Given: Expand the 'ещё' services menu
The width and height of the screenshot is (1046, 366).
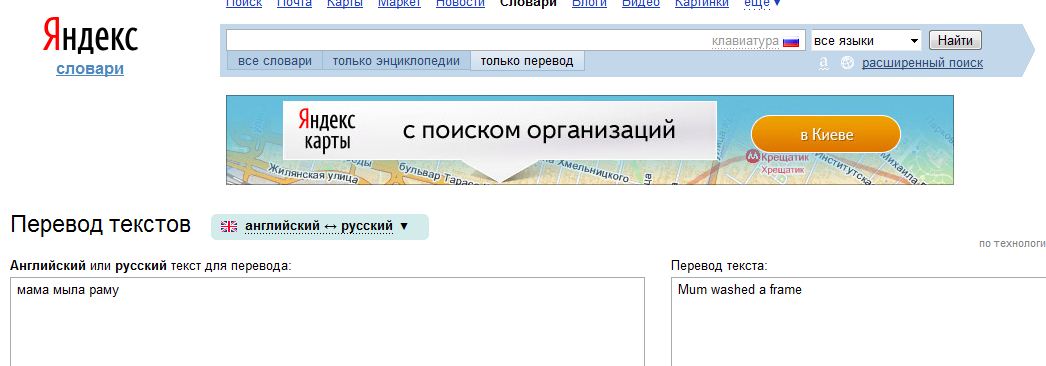Looking at the screenshot, I should (x=762, y=3).
